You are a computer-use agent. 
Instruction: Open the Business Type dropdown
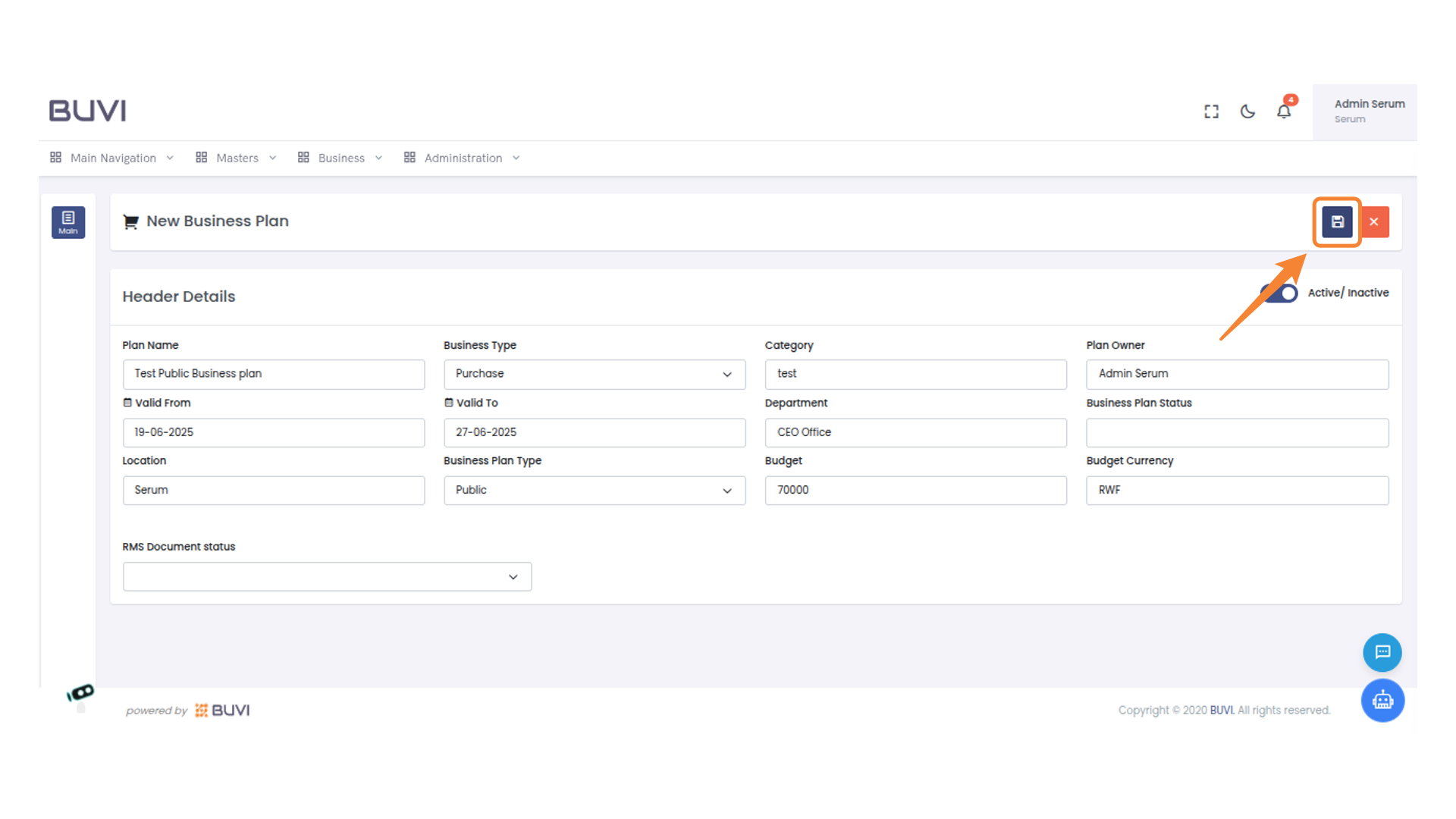click(x=594, y=374)
